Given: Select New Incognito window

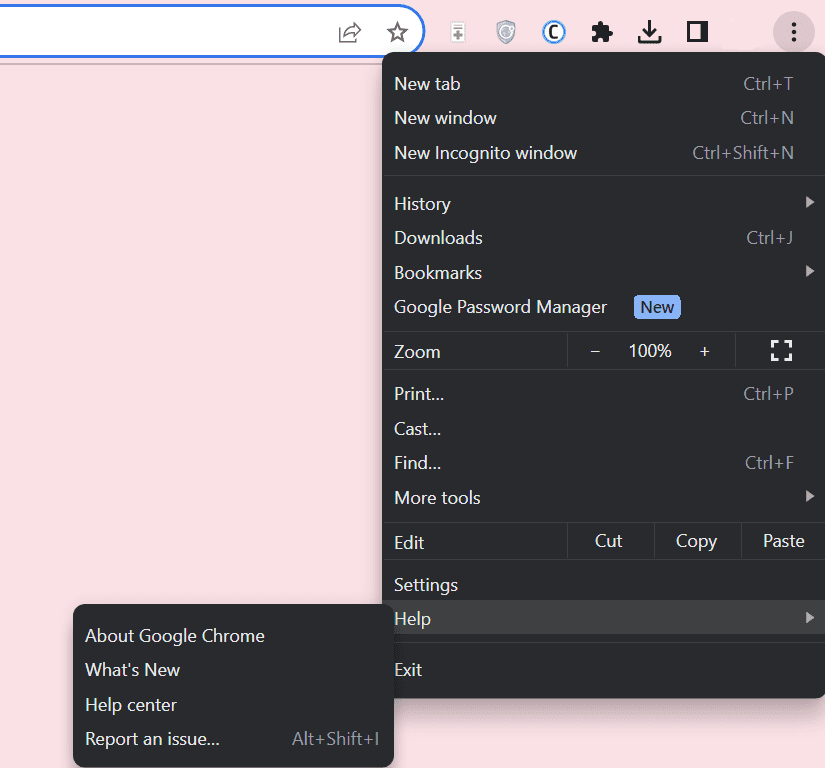Looking at the screenshot, I should (486, 153).
